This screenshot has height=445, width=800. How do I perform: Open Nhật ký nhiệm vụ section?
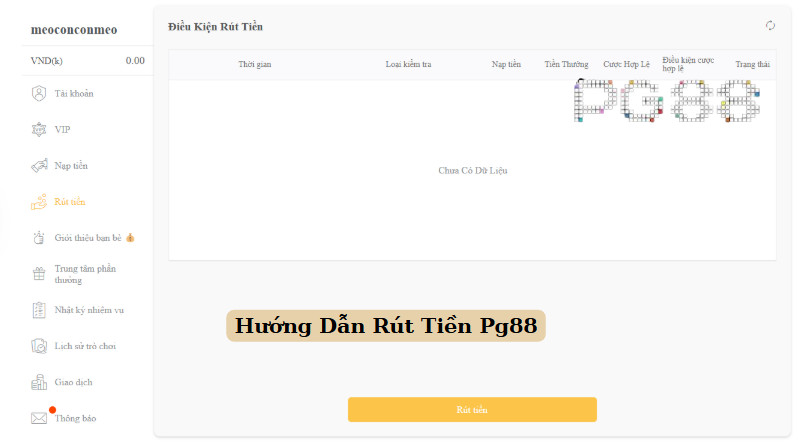pos(87,310)
